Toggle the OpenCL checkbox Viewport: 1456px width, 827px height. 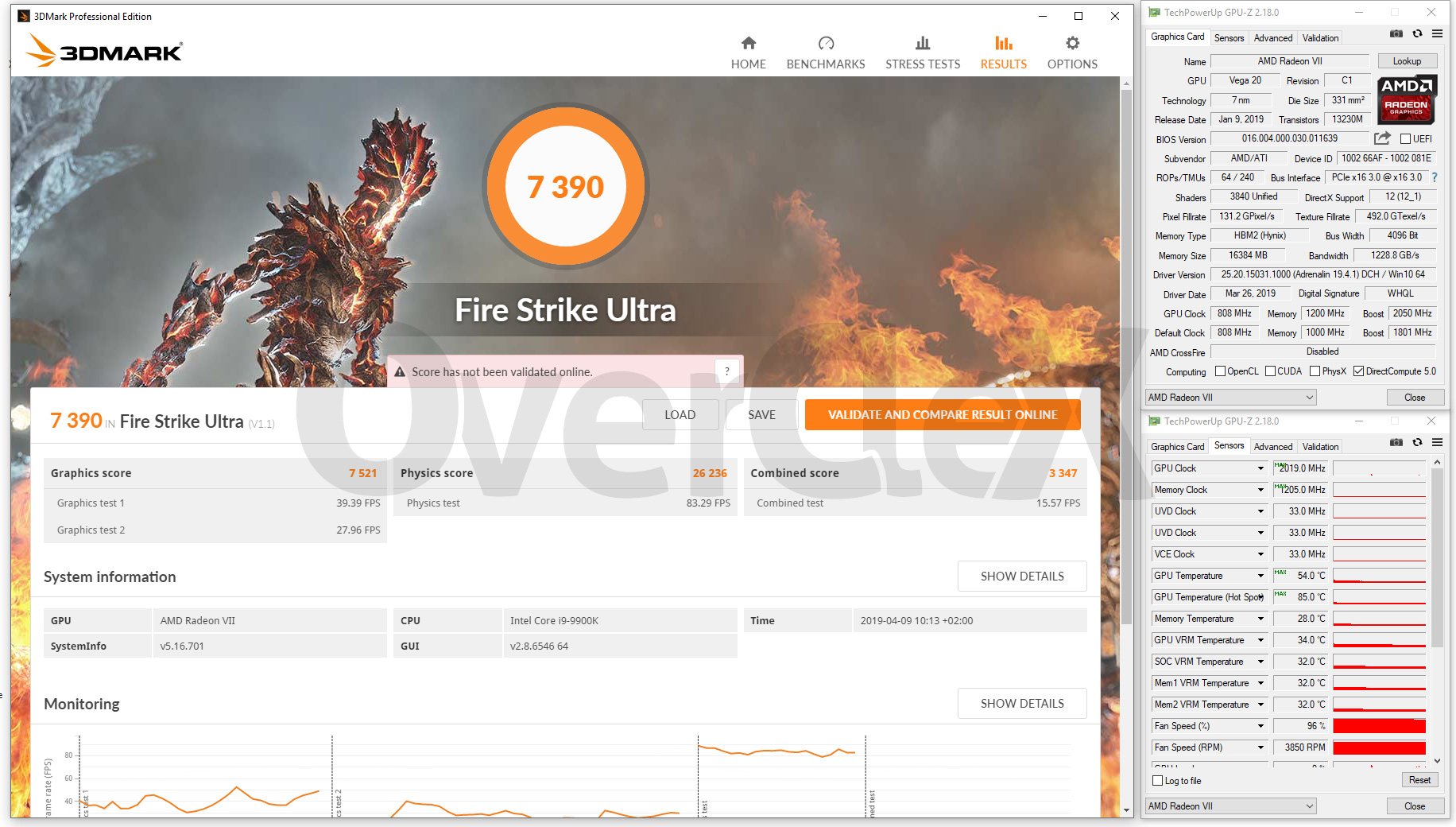coord(1220,371)
